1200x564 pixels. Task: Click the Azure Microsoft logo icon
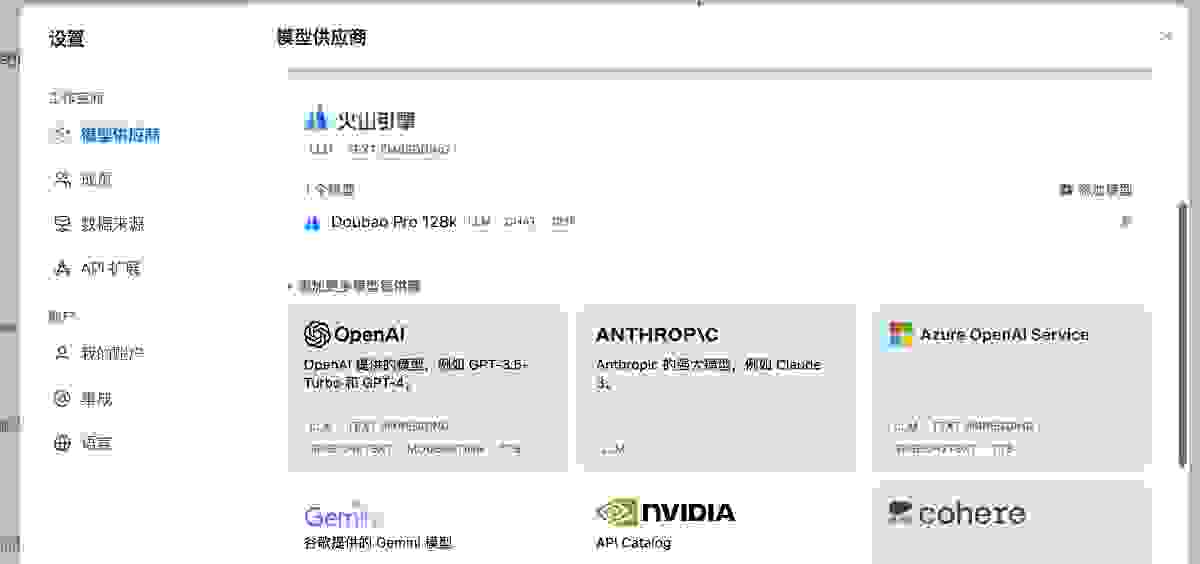(900, 334)
